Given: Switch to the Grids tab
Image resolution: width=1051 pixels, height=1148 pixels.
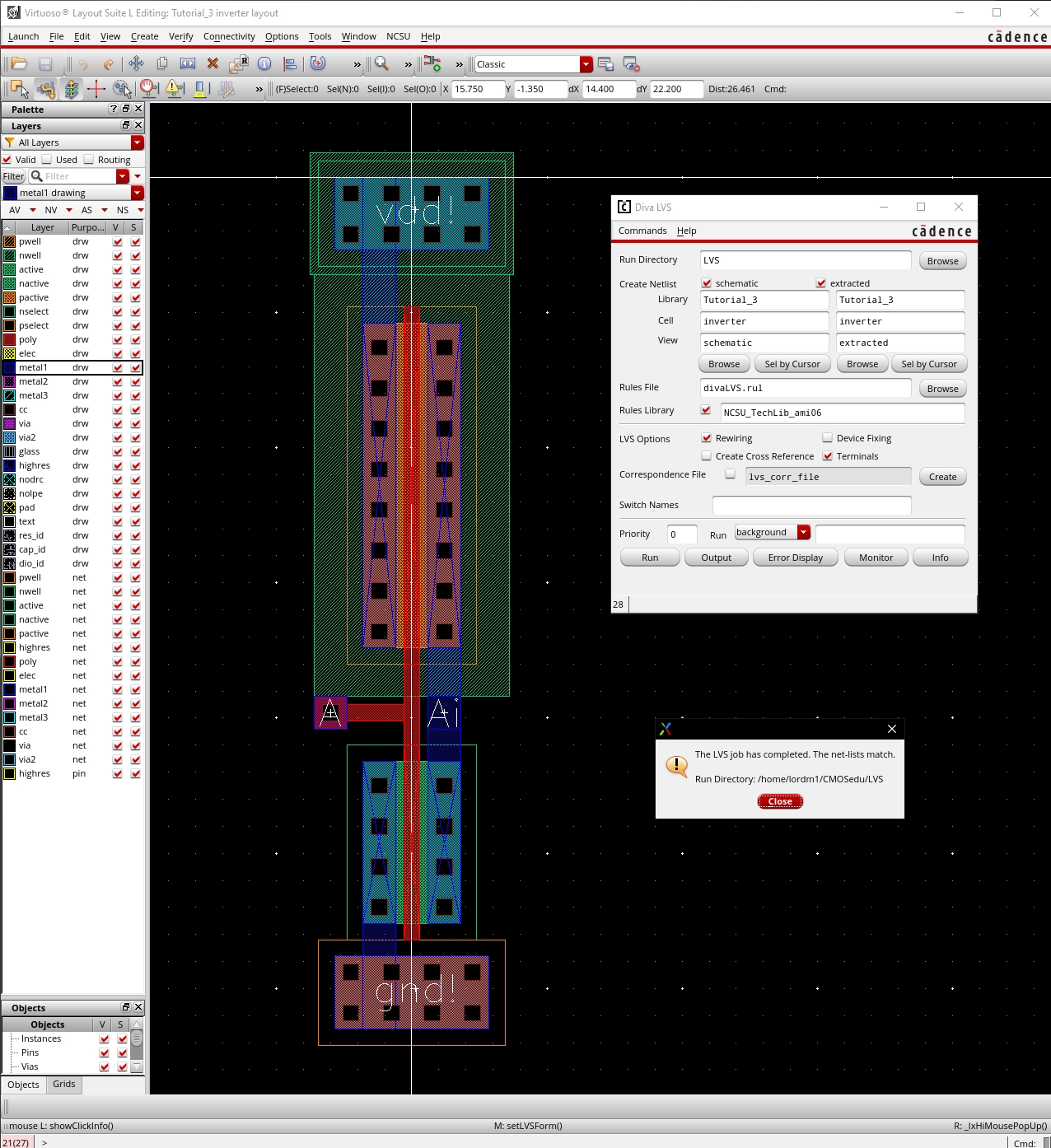Looking at the screenshot, I should click(64, 1085).
